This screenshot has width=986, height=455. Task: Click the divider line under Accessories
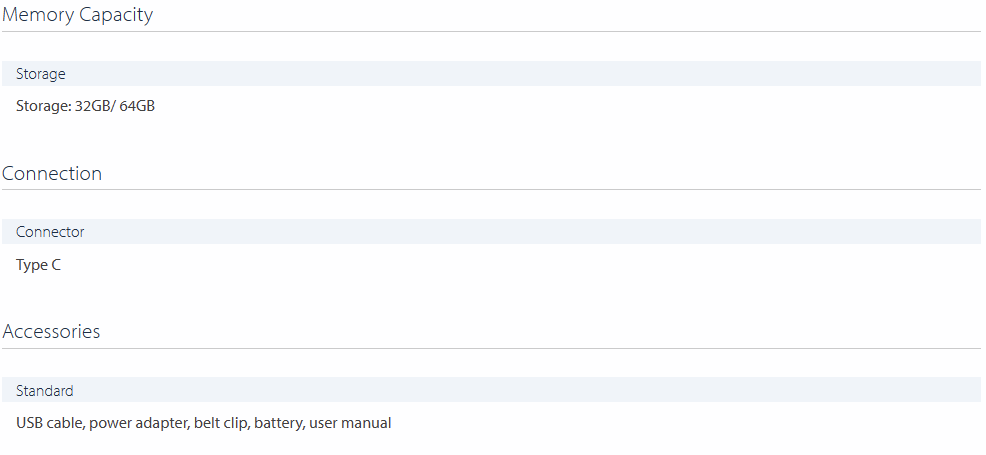491,348
